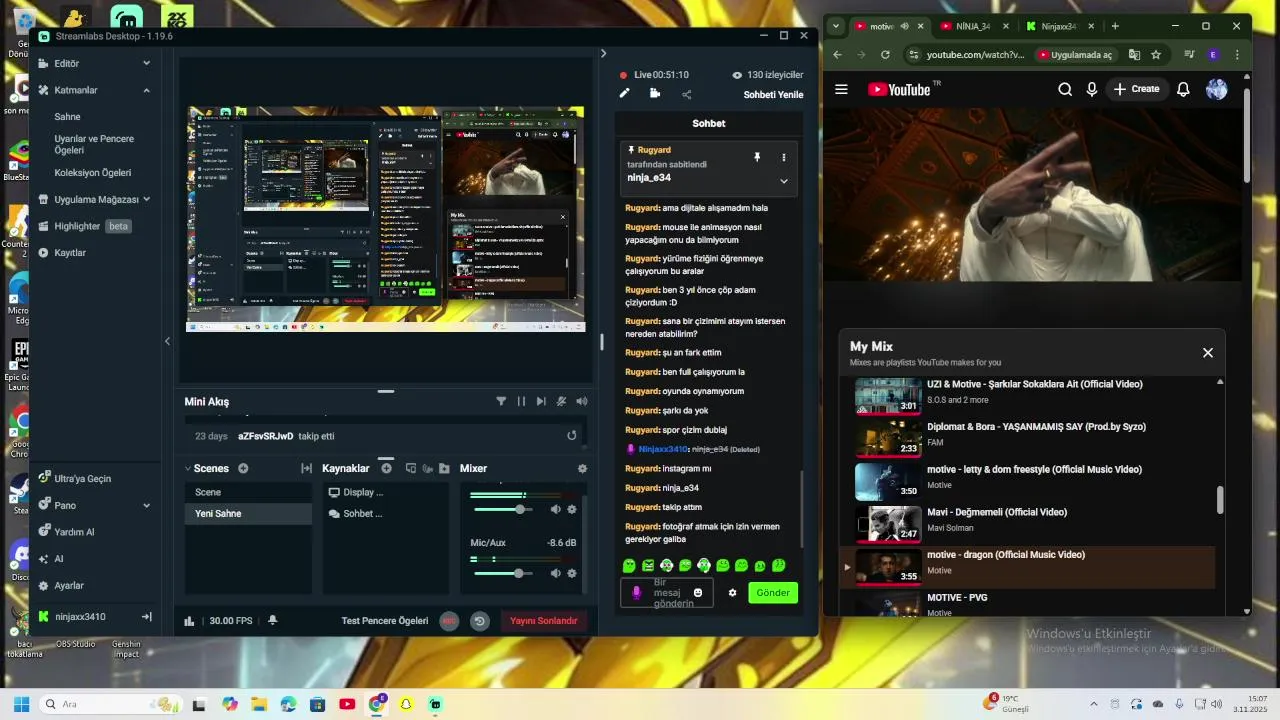The width and height of the screenshot is (1280, 720).
Task: Play motive - dragon in My Mix
Action: pyautogui.click(x=1030, y=567)
